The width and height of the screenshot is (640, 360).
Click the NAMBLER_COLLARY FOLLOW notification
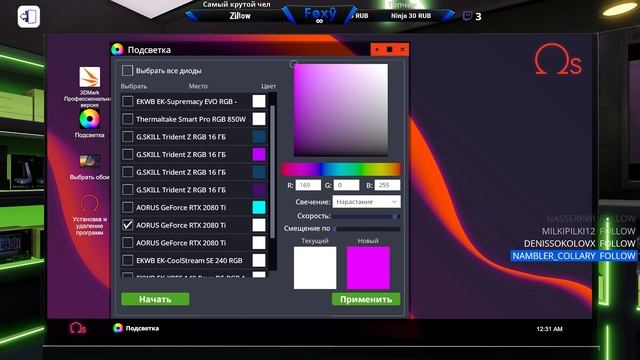point(573,256)
